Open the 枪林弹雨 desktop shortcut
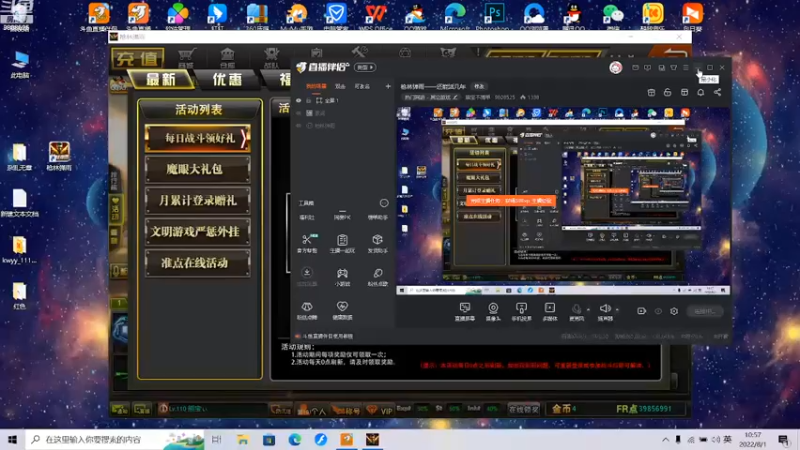The image size is (800, 450). tap(59, 156)
